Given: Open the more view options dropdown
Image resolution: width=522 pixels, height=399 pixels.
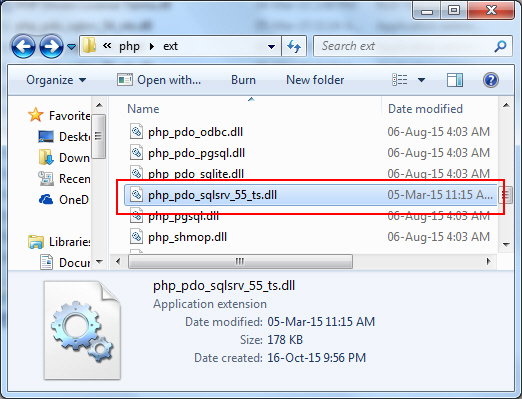Looking at the screenshot, I should click(421, 80).
